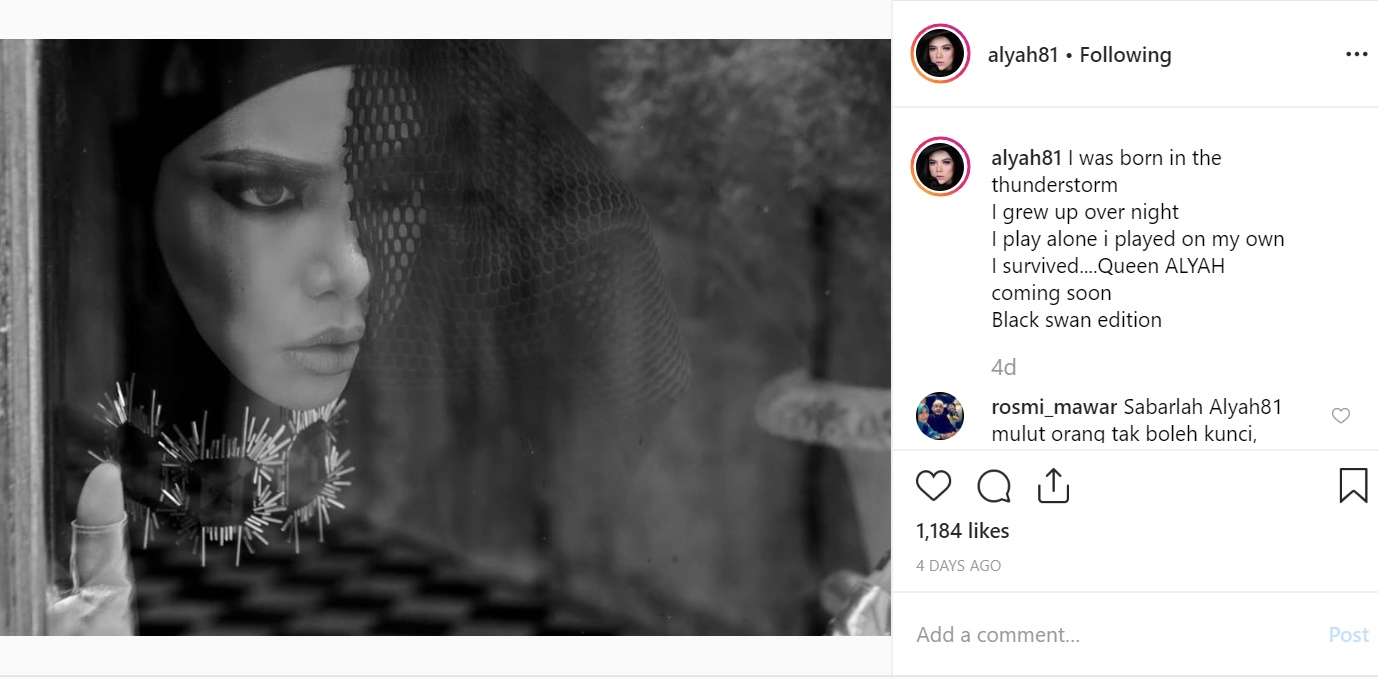Open alyah81 username in the caption
The height and width of the screenshot is (679, 1378).
(1027, 158)
